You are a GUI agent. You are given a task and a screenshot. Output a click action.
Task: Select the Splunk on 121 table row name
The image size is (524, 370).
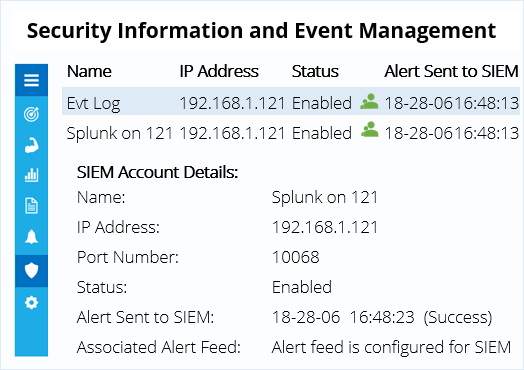point(119,133)
